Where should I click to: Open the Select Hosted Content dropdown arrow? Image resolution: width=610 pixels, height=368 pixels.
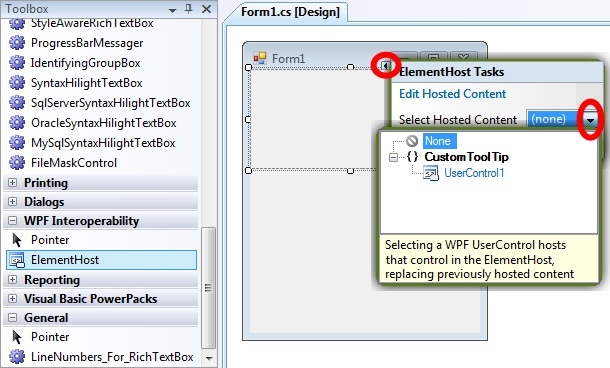[591, 120]
